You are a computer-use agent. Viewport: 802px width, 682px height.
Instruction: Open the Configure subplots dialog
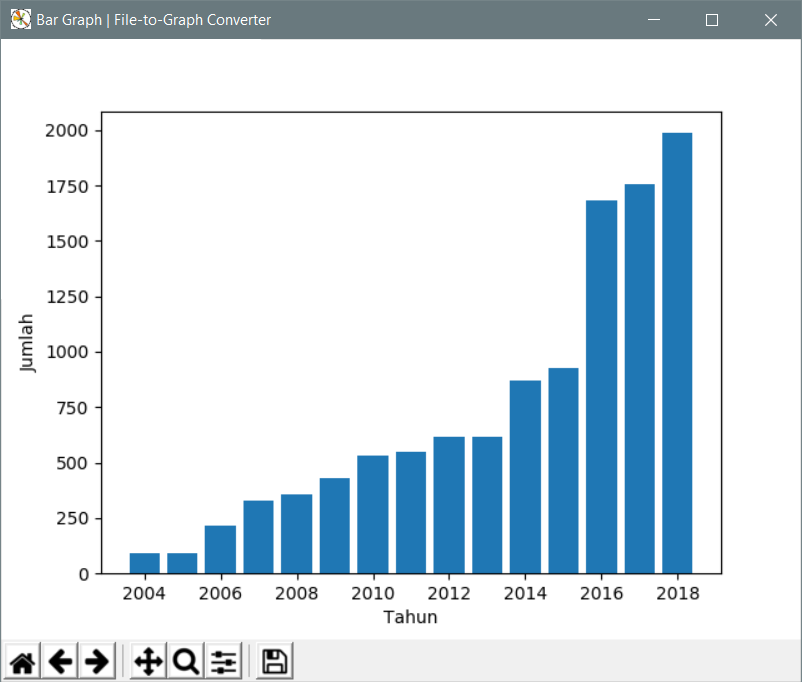pyautogui.click(x=223, y=662)
